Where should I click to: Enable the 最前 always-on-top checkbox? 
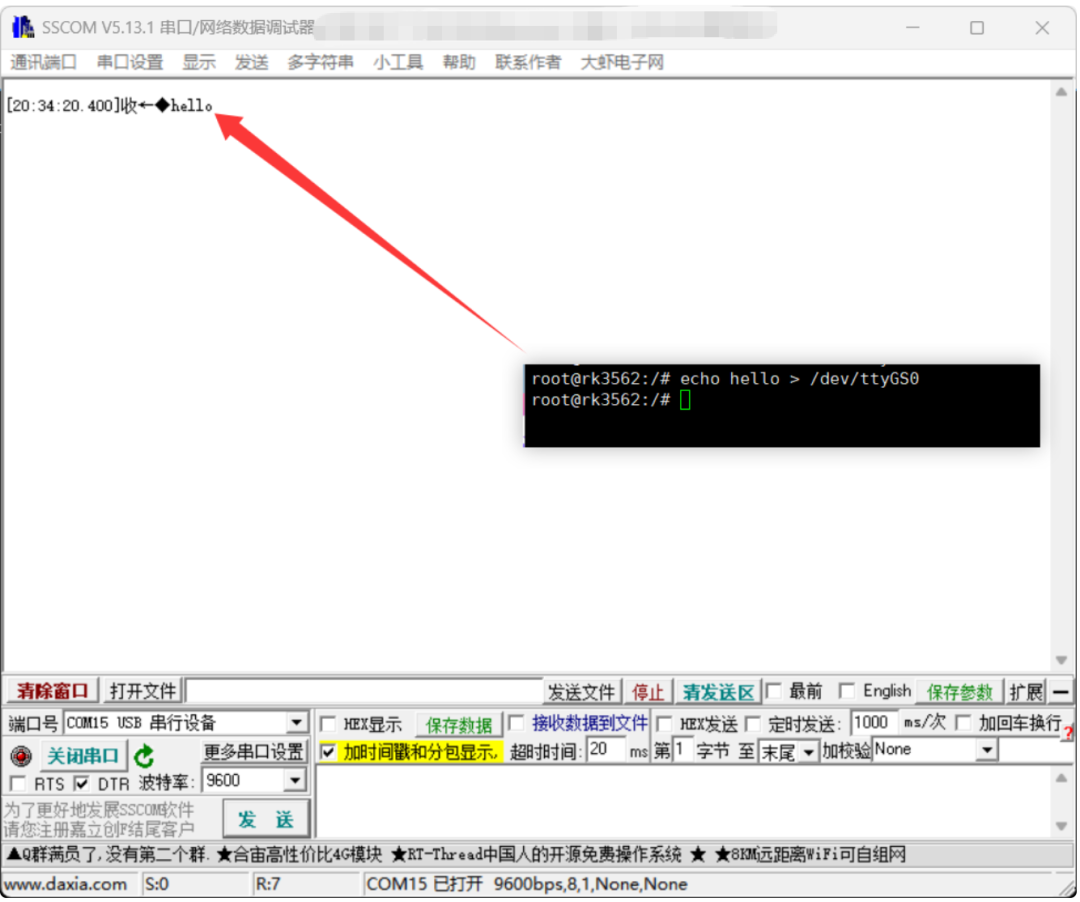click(x=774, y=691)
